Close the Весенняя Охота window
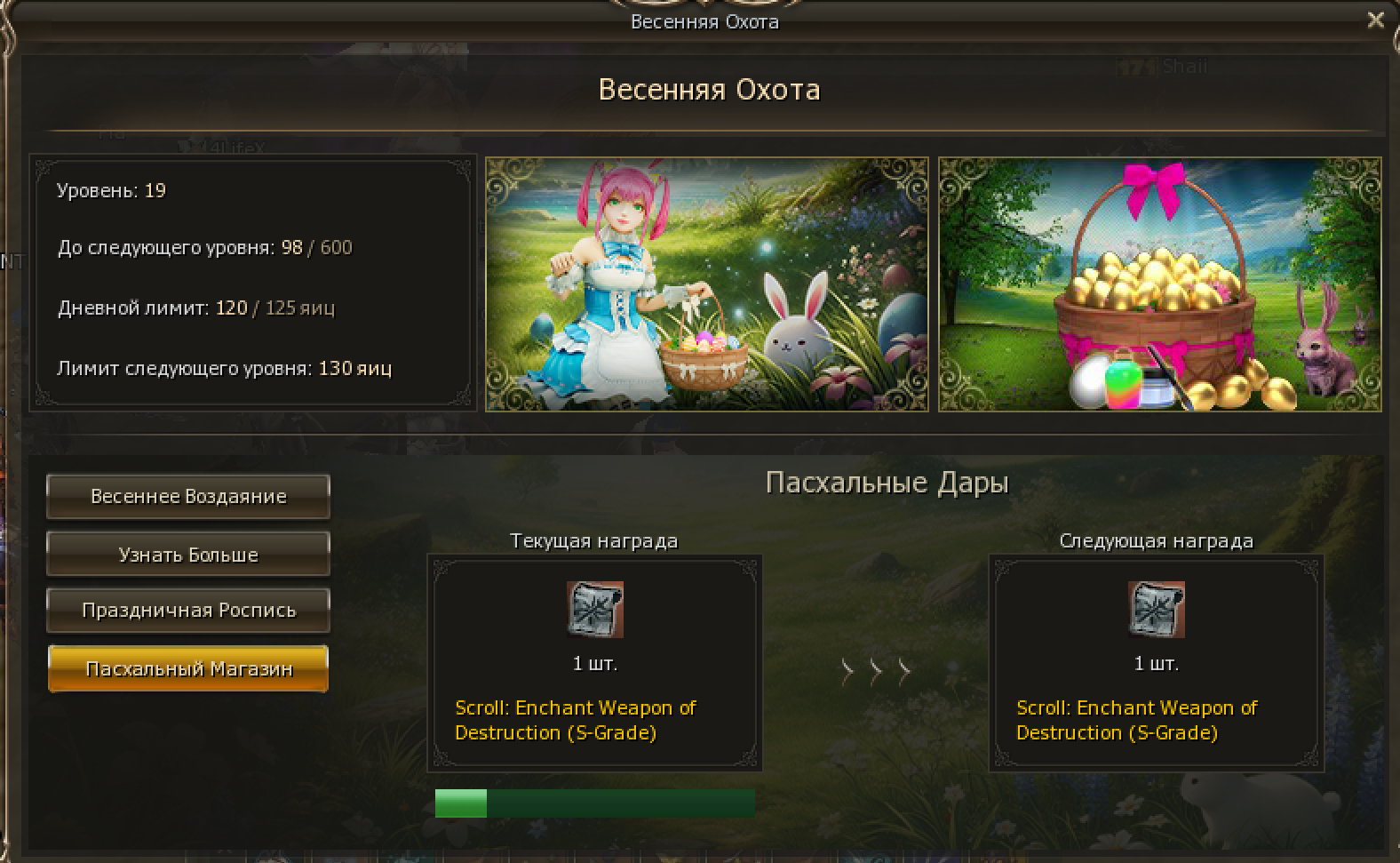The height and width of the screenshot is (863, 1400). coord(1376,20)
